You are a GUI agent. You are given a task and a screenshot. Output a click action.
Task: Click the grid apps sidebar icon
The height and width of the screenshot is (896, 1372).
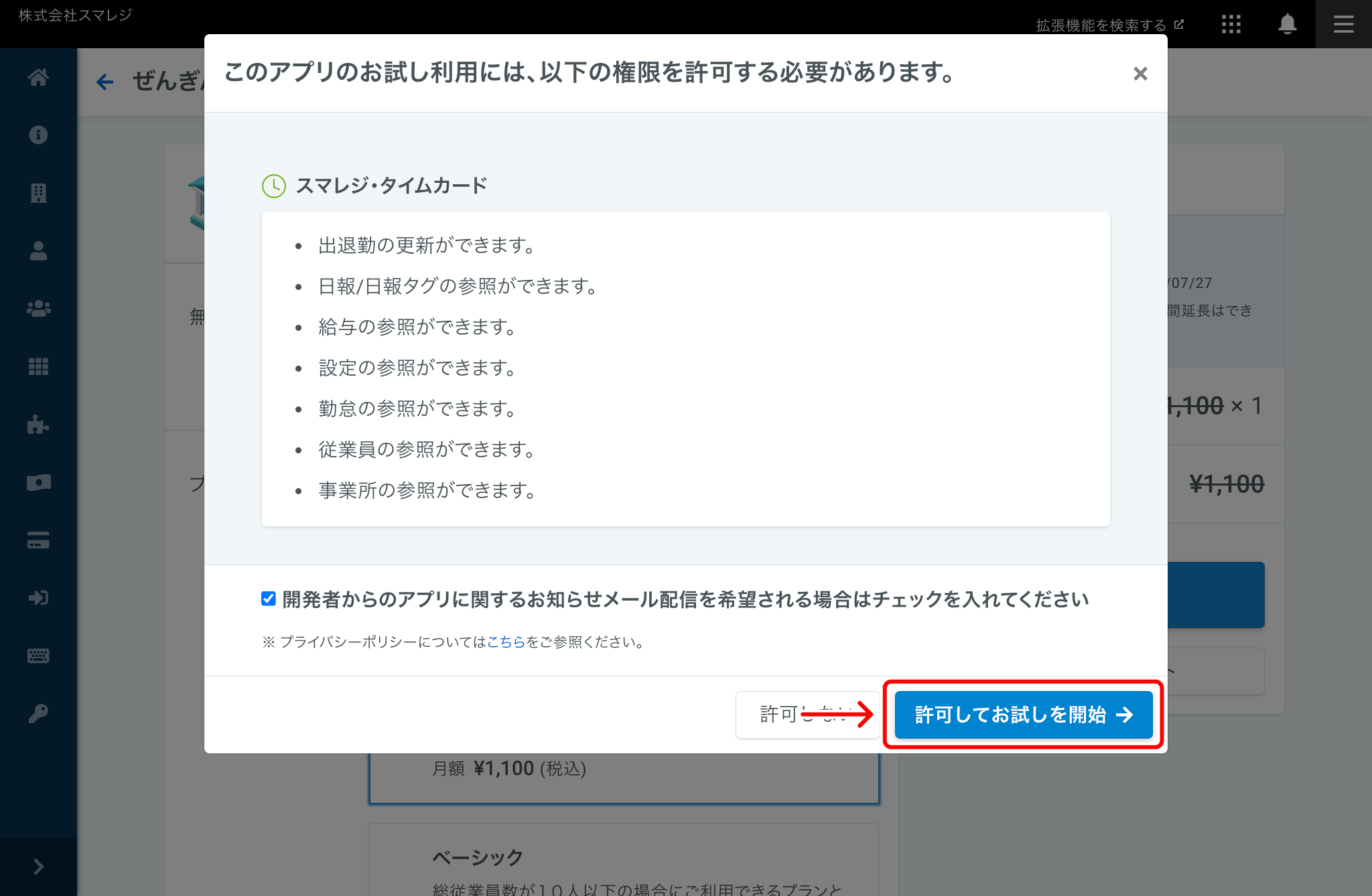(38, 366)
